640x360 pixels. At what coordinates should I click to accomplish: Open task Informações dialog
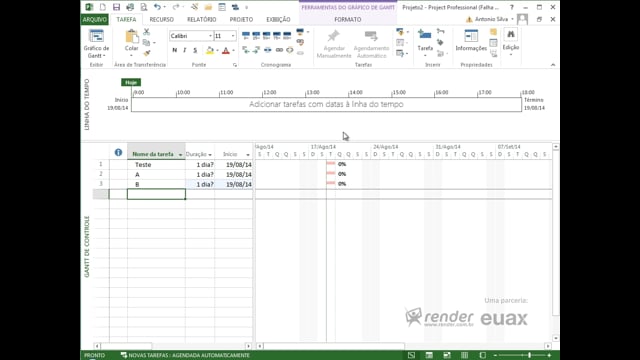471,36
